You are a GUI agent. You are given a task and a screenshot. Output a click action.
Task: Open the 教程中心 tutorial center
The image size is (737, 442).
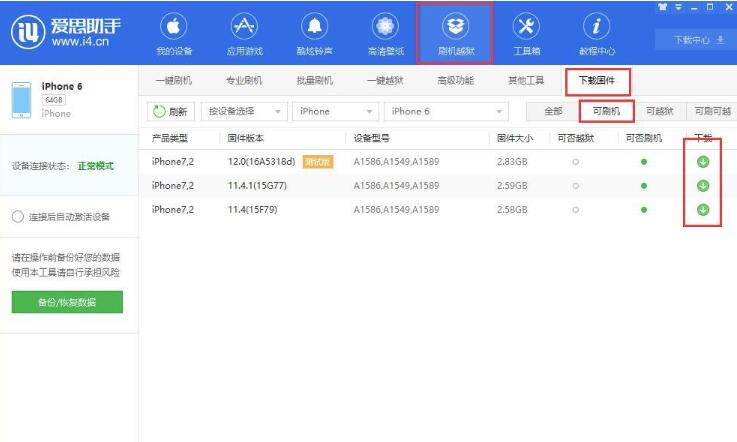[596, 34]
